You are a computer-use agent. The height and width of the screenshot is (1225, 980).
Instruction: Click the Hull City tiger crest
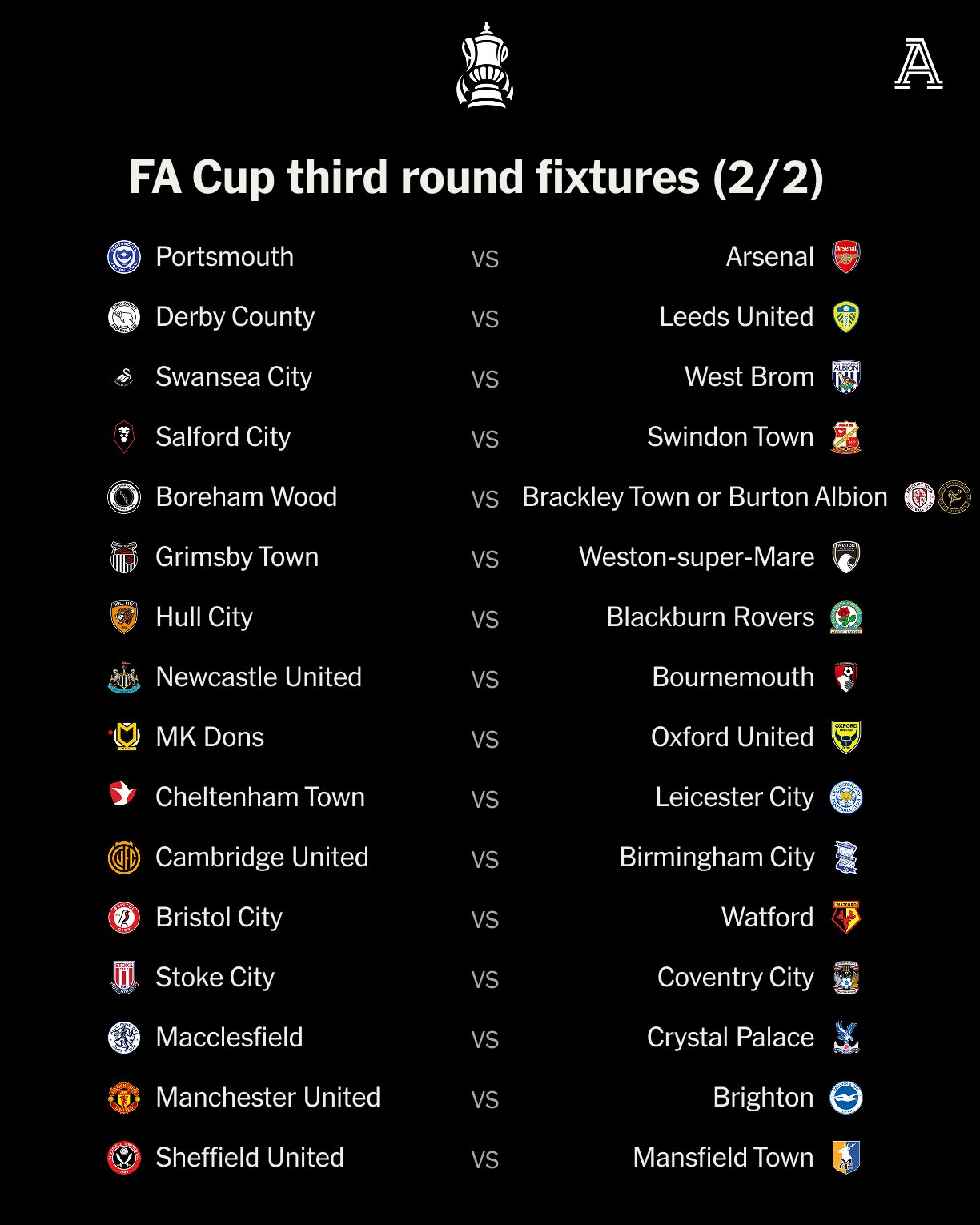(x=124, y=617)
